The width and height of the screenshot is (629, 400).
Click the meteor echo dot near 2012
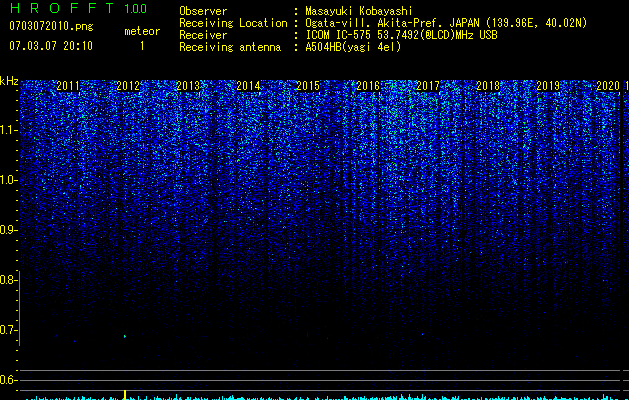click(125, 336)
